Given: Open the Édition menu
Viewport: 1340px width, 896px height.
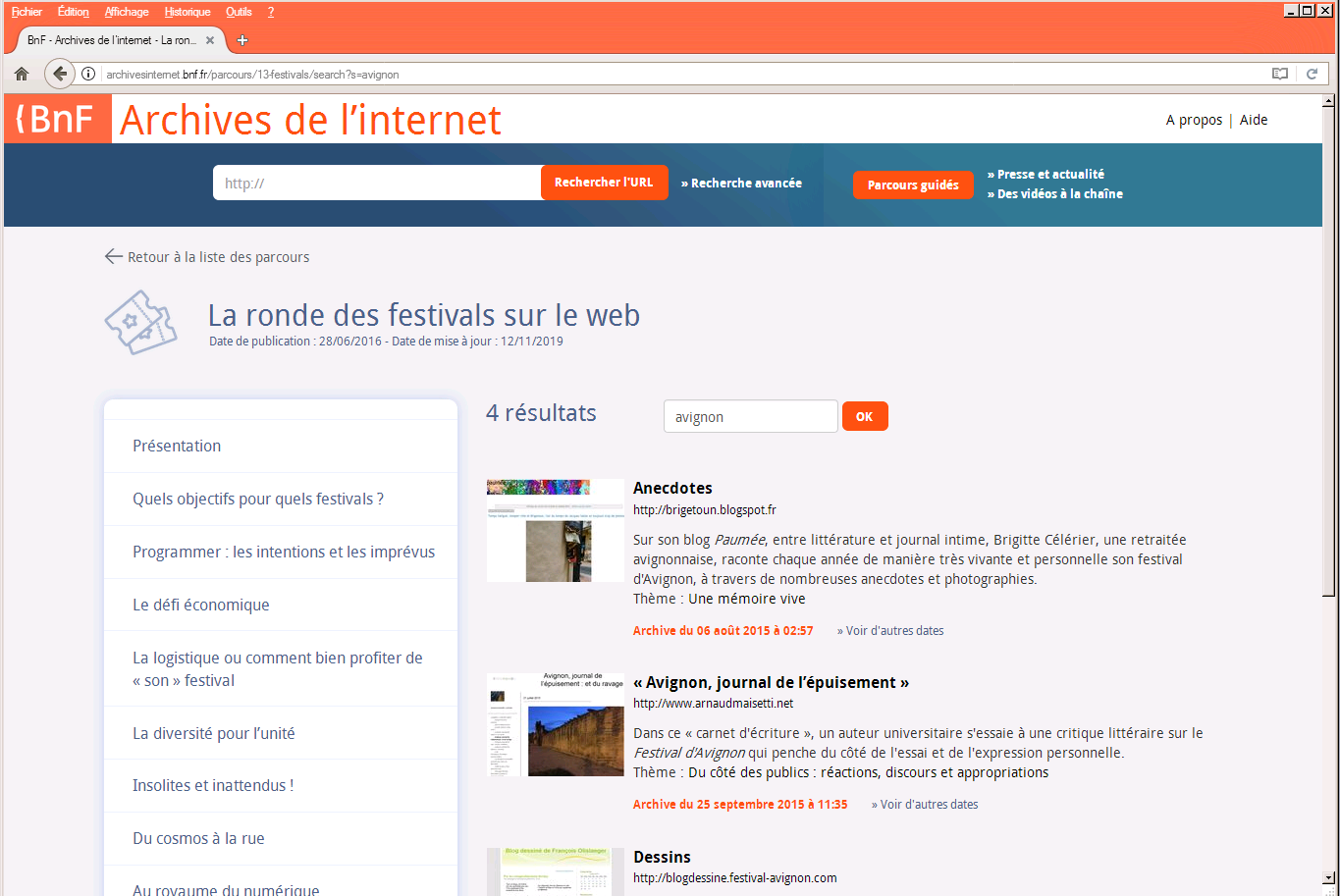Looking at the screenshot, I should point(73,12).
